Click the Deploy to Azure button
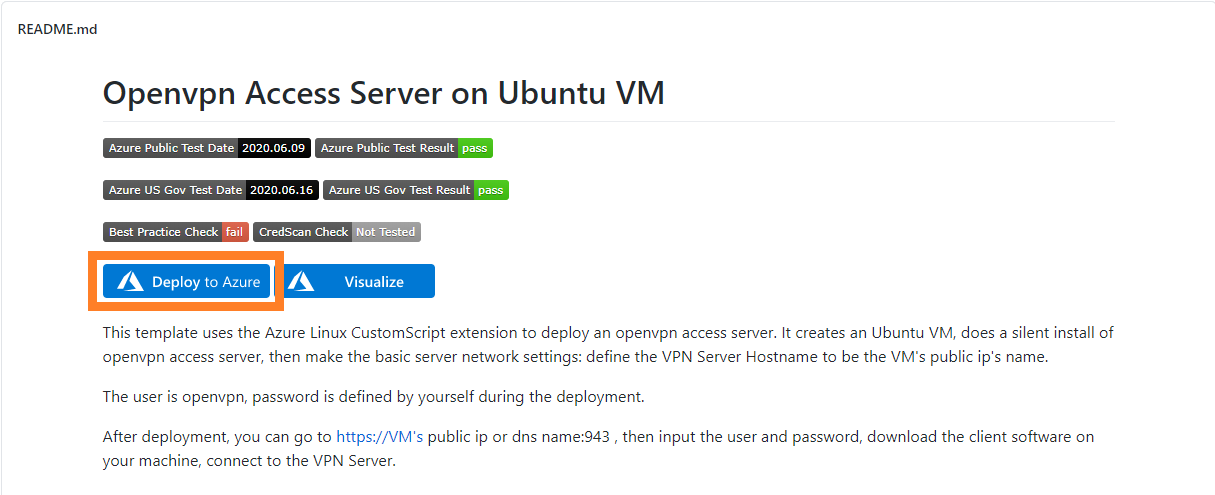Image resolution: width=1215 pixels, height=495 pixels. 186,282
